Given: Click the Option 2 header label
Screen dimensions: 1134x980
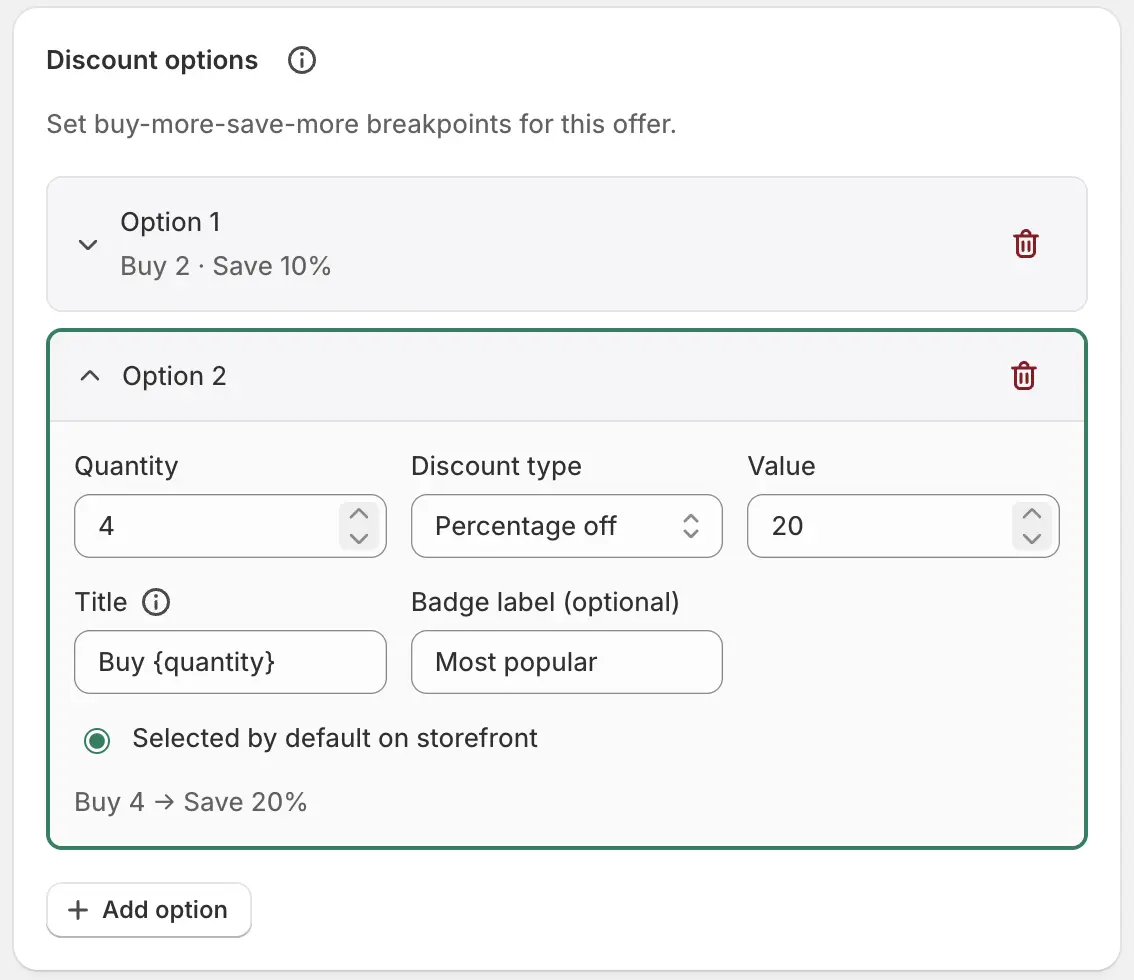Looking at the screenshot, I should (x=174, y=376).
